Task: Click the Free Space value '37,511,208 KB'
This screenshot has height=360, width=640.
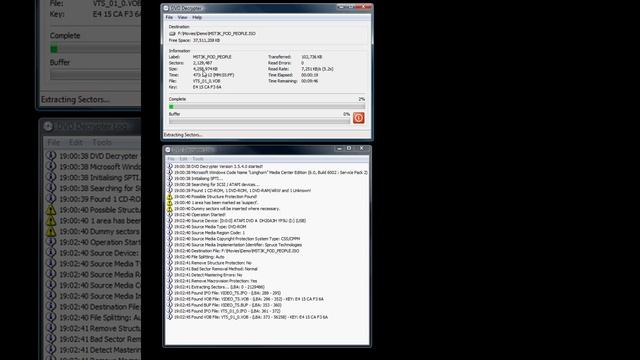Action: pyautogui.click(x=206, y=40)
